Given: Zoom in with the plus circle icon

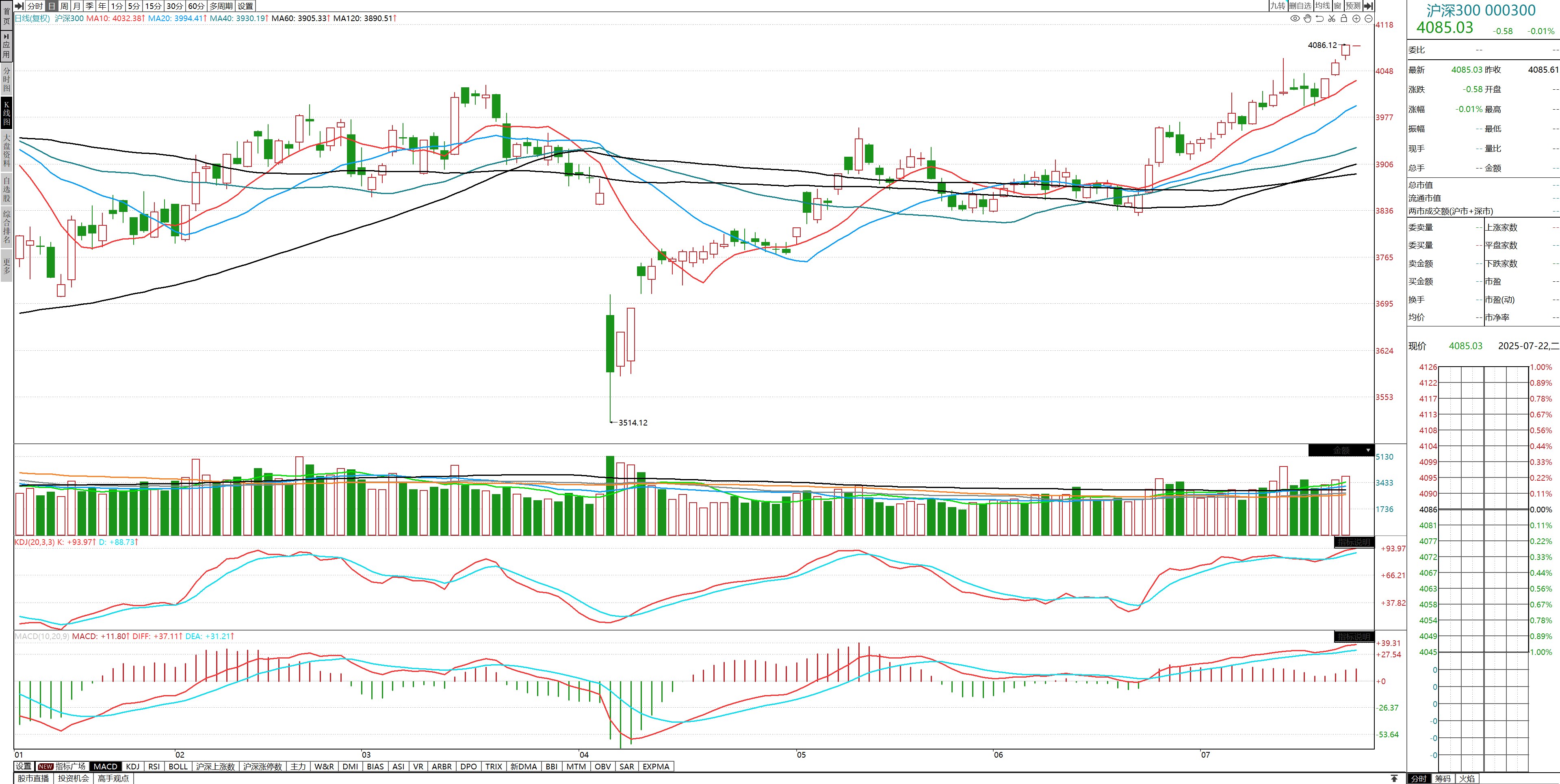Looking at the screenshot, I should (x=1356, y=19).
